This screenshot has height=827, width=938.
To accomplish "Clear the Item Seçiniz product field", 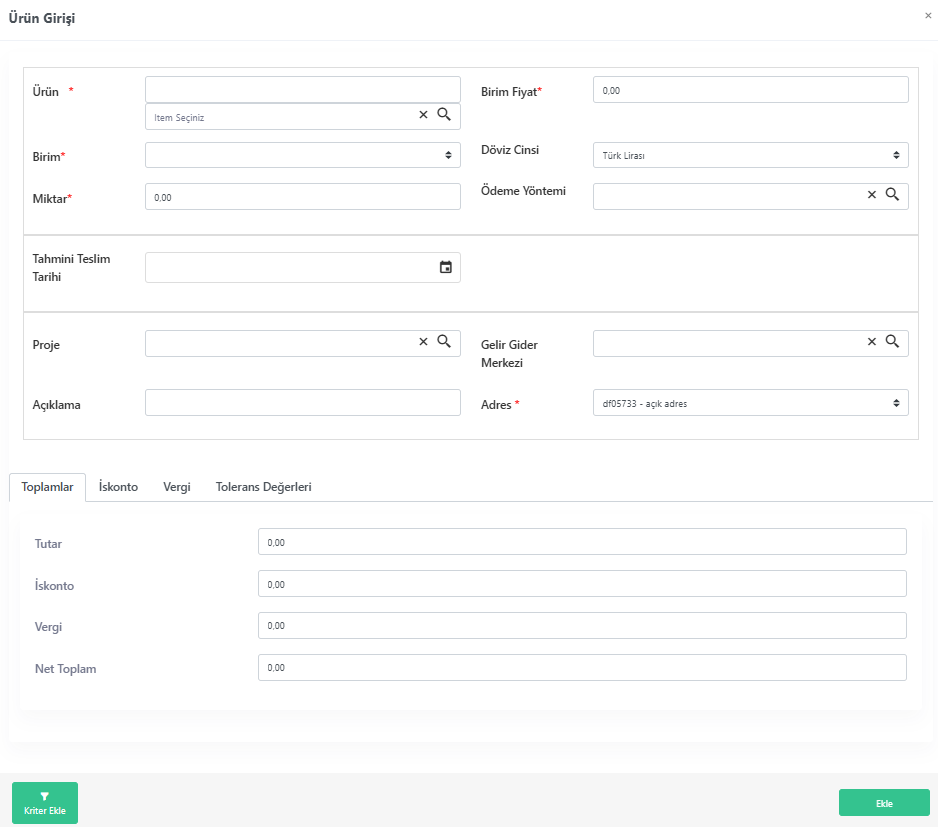I will click(424, 114).
